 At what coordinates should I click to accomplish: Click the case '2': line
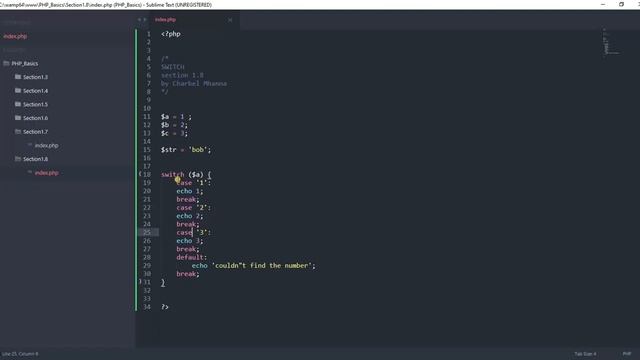click(193, 208)
